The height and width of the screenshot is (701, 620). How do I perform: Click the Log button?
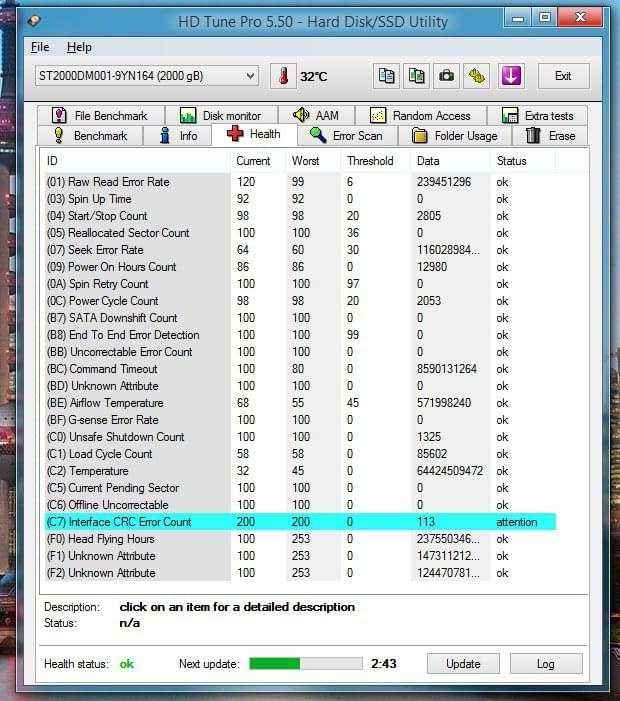[546, 664]
